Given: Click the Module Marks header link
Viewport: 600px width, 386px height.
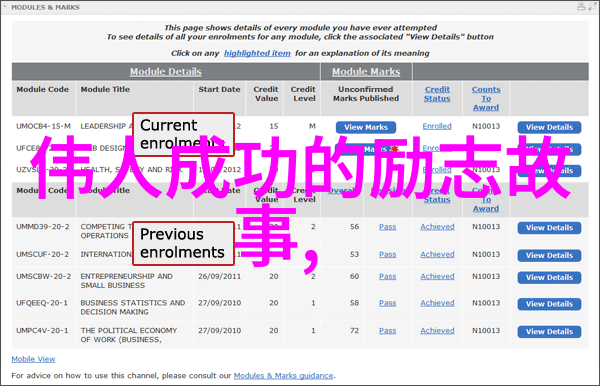Looking at the screenshot, I should tap(366, 72).
